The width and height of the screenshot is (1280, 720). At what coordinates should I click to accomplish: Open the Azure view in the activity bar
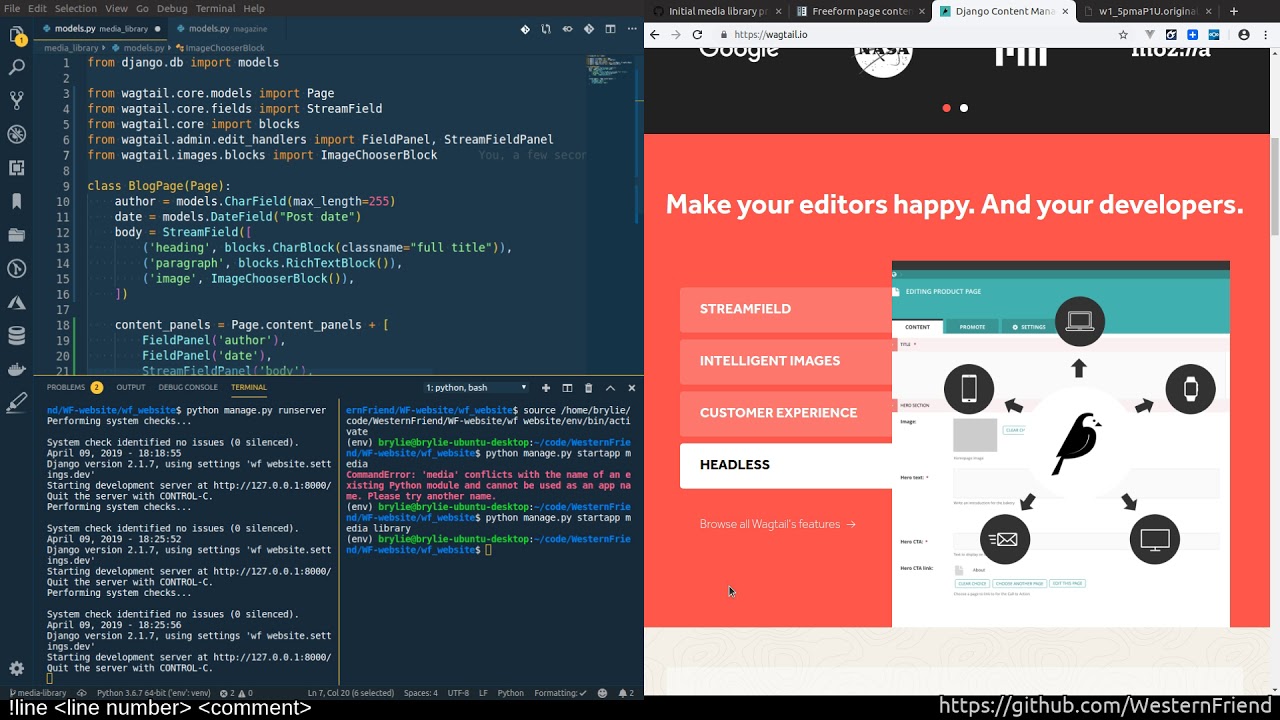[16, 302]
